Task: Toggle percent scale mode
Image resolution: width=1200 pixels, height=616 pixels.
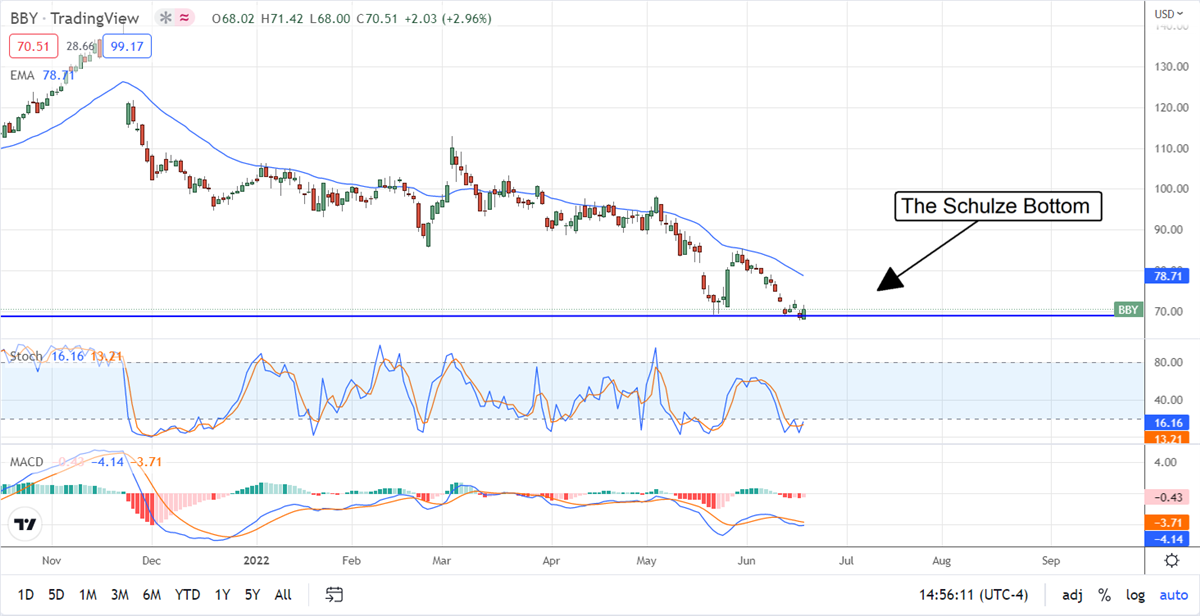Action: (x=1104, y=595)
